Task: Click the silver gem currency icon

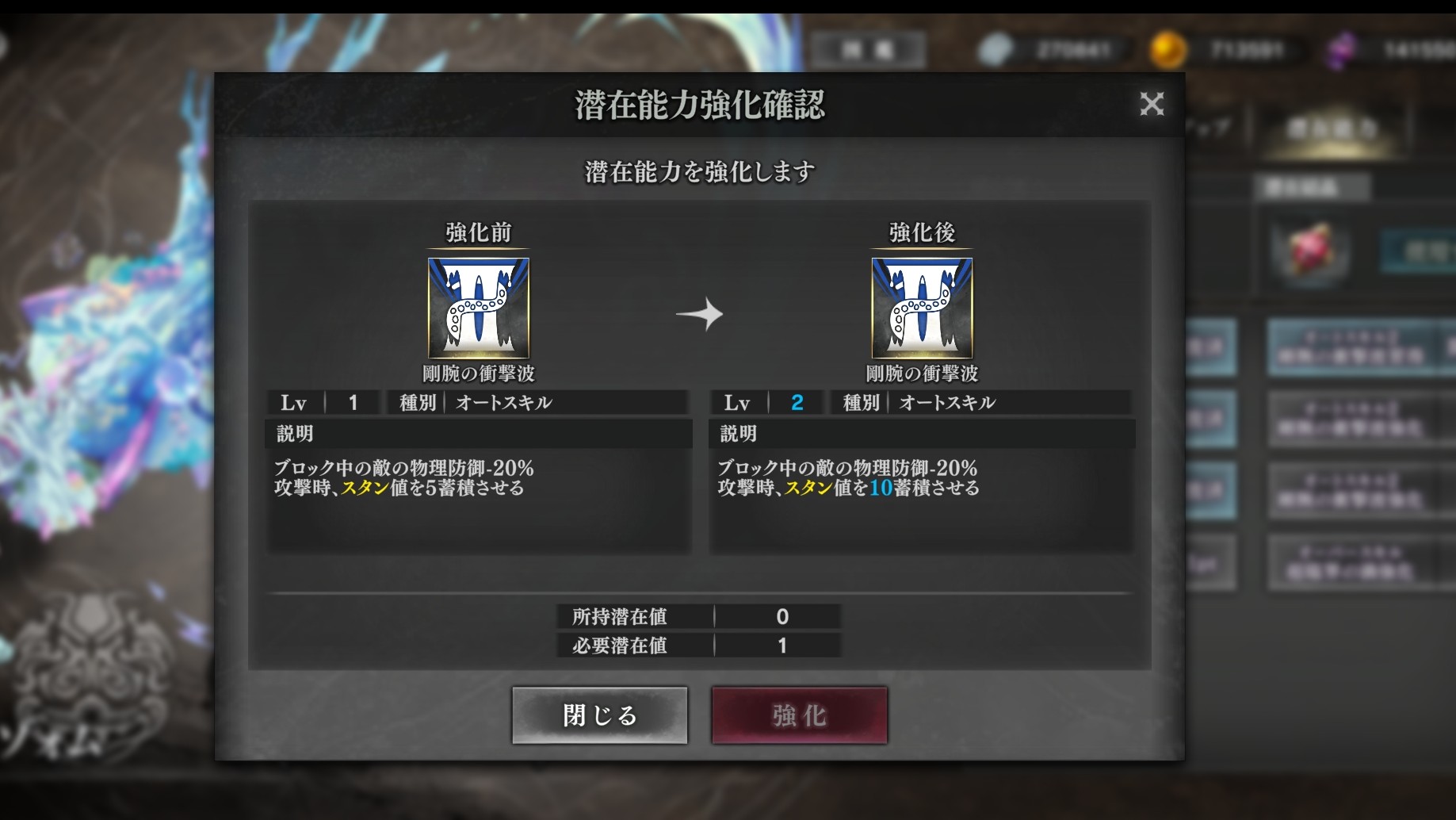Action: 996,50
